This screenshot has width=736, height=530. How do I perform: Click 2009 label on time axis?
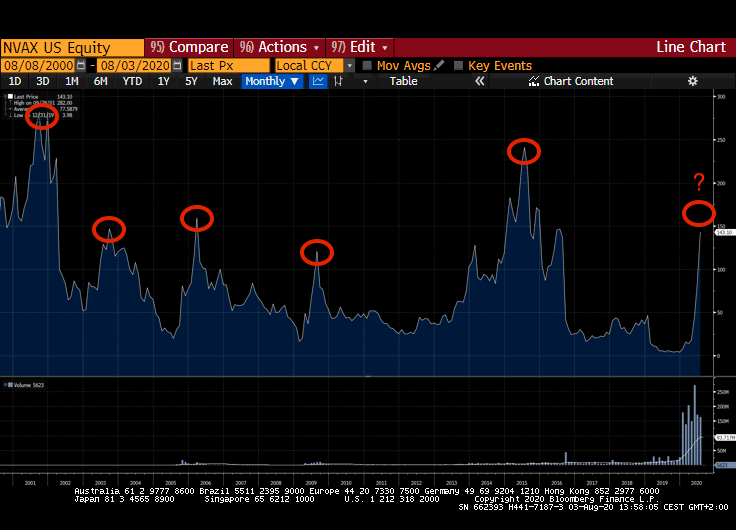click(311, 483)
